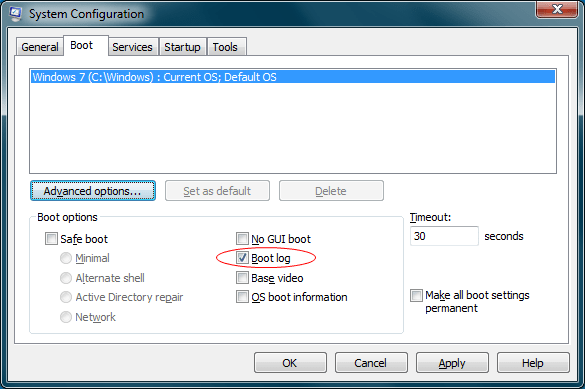Image resolution: width=585 pixels, height=389 pixels.
Task: Open Help for System Configuration
Action: [533, 363]
